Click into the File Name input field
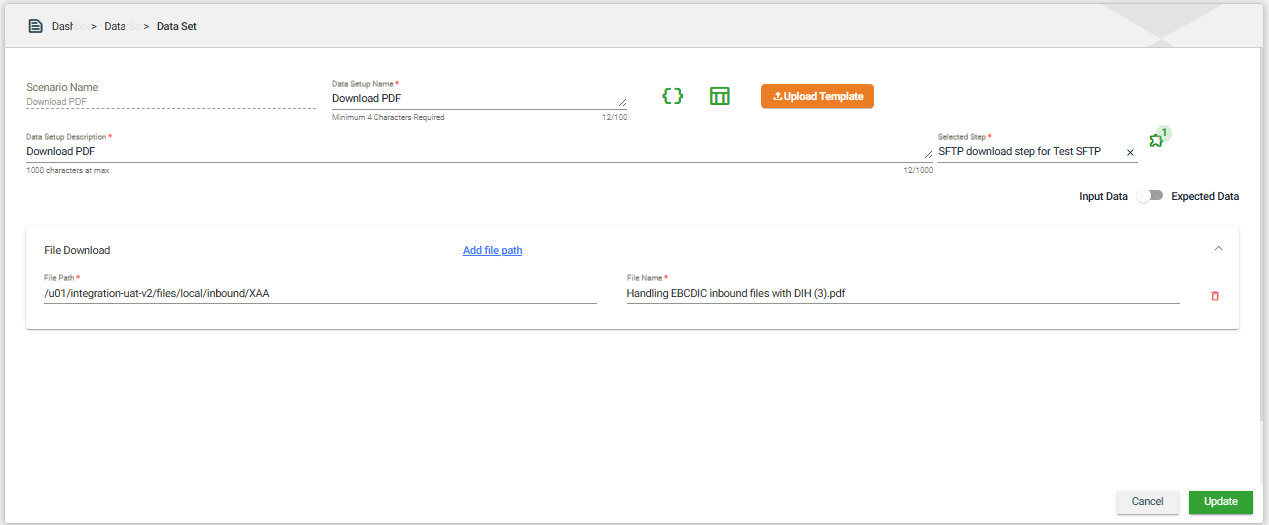This screenshot has height=525, width=1269. tap(900, 293)
